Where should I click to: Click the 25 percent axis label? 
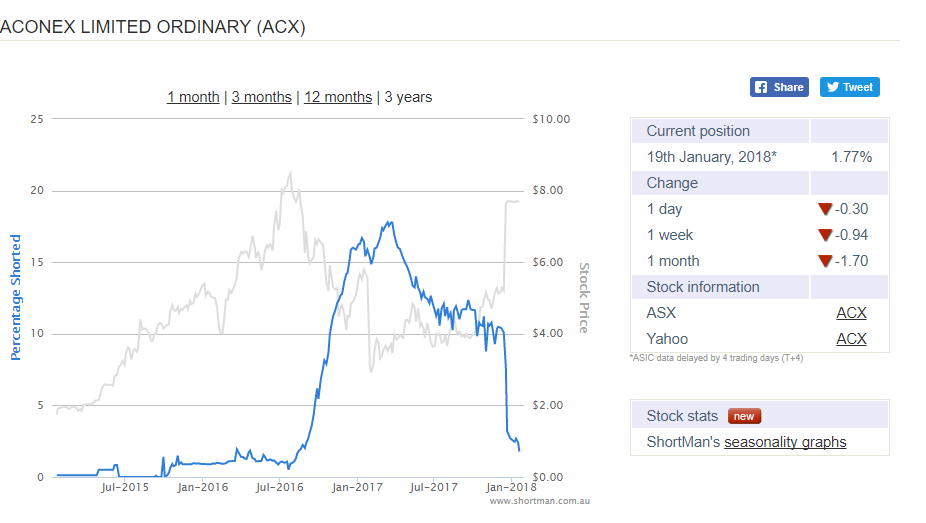(x=37, y=119)
